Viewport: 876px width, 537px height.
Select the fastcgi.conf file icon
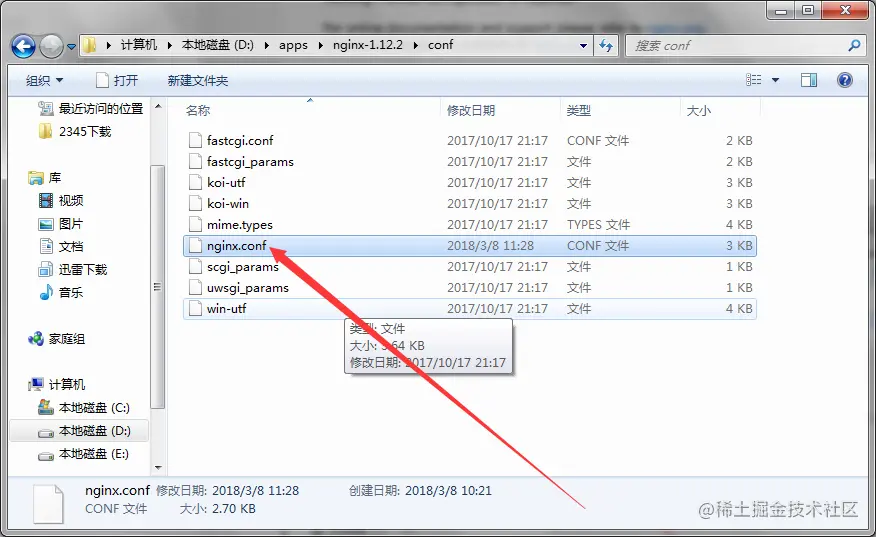pyautogui.click(x=195, y=140)
